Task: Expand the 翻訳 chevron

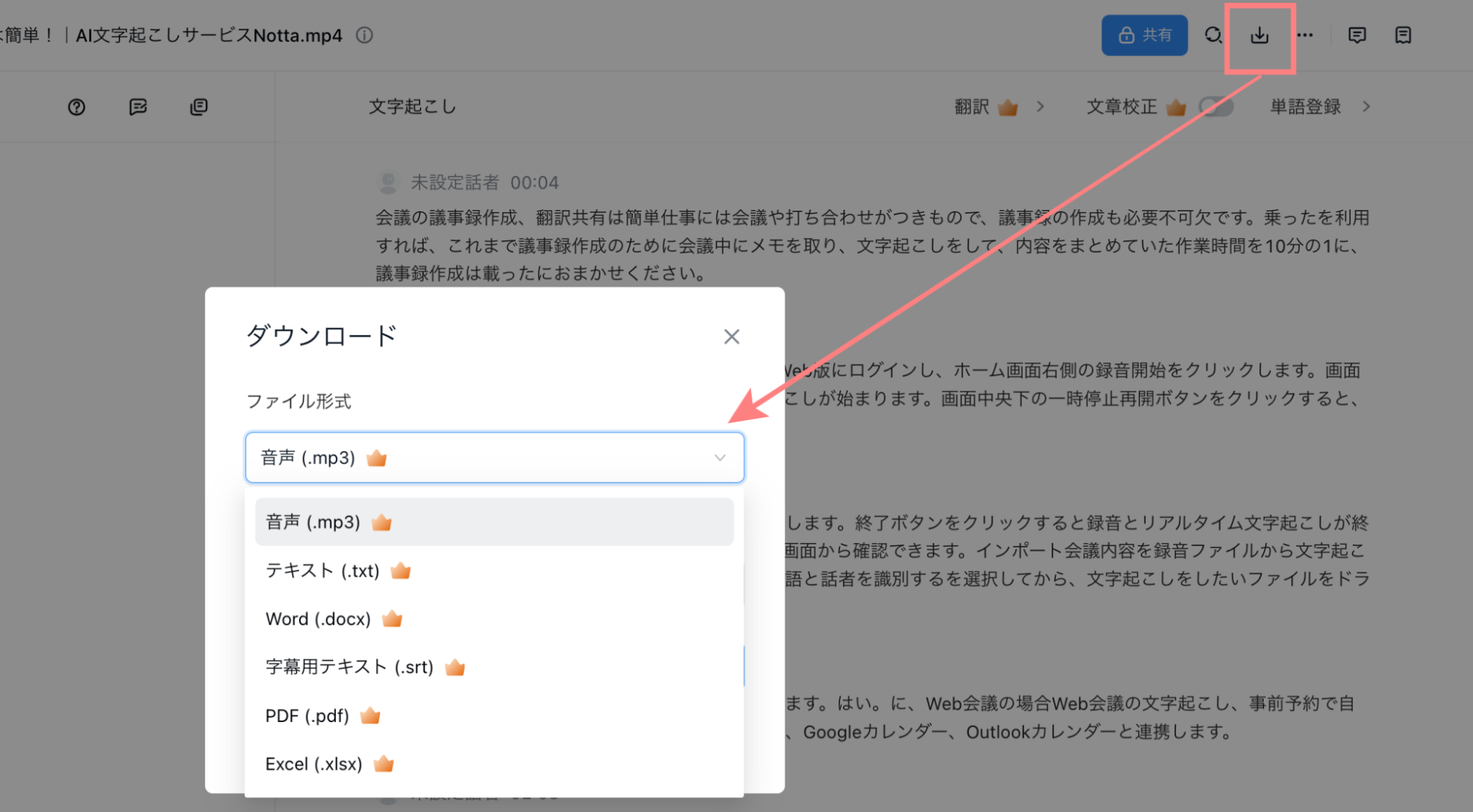Action: [x=1040, y=107]
